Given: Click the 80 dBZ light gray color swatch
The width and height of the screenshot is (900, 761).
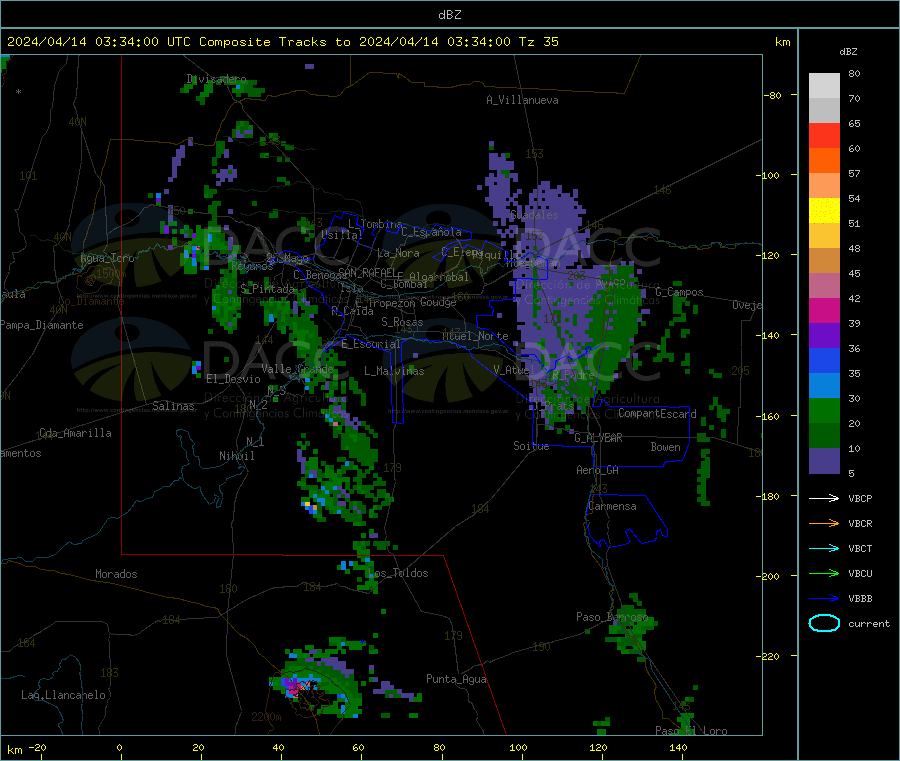Looking at the screenshot, I should coord(824,86).
